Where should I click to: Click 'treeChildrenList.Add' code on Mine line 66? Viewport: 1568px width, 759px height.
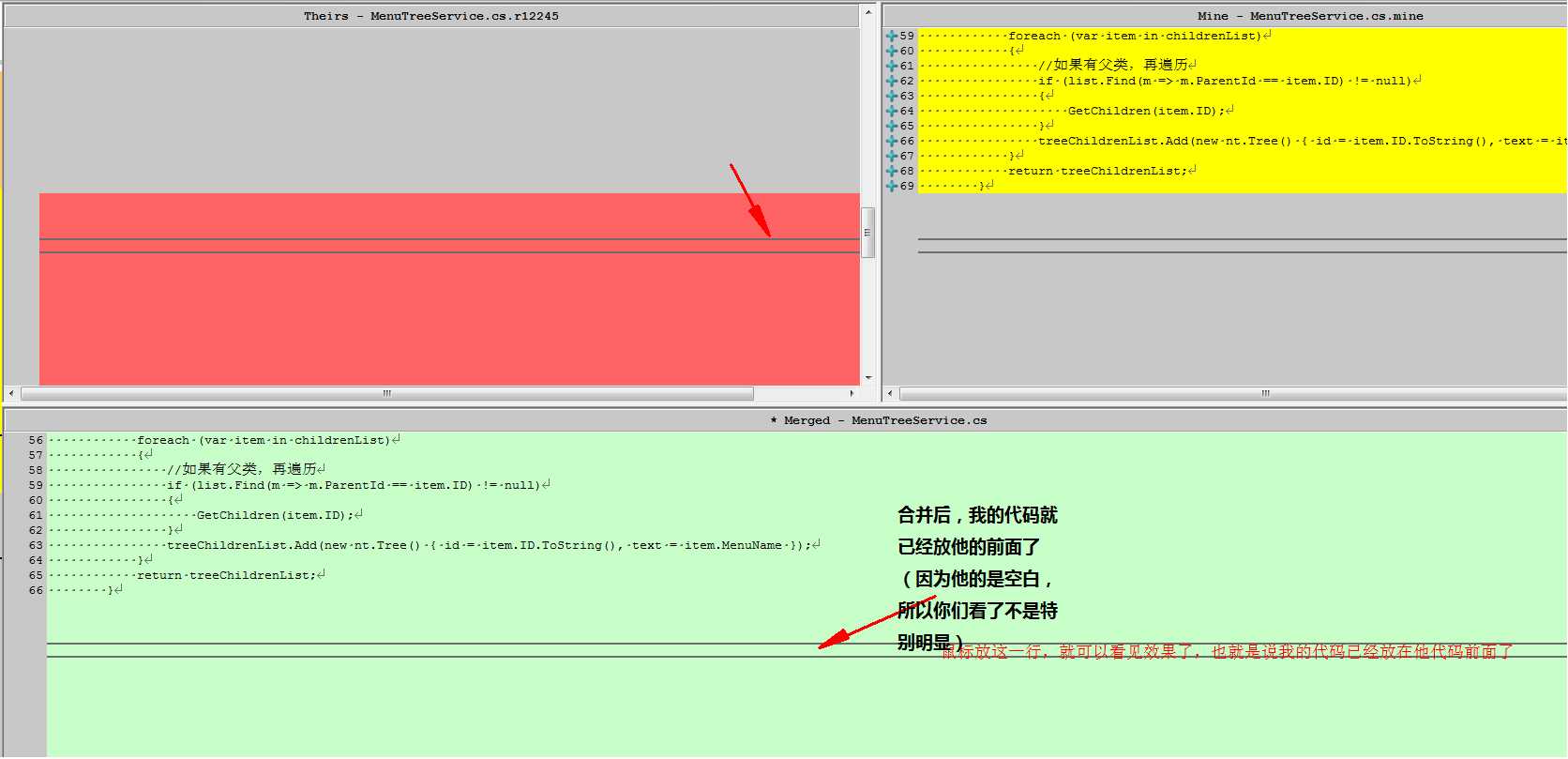(x=1303, y=141)
